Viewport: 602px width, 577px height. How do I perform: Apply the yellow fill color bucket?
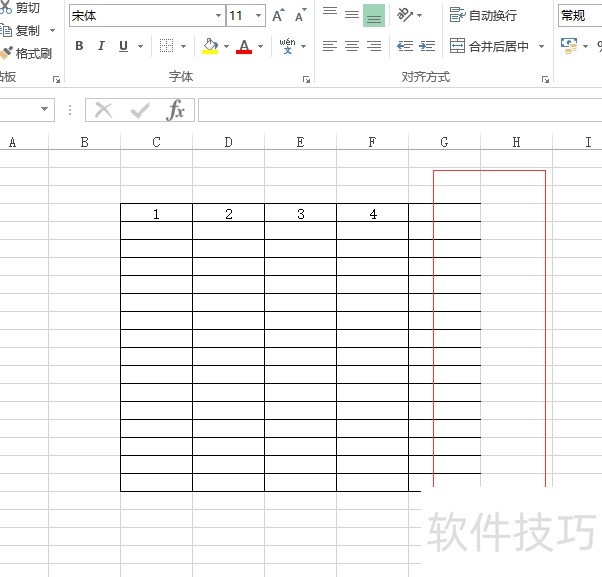coord(210,46)
